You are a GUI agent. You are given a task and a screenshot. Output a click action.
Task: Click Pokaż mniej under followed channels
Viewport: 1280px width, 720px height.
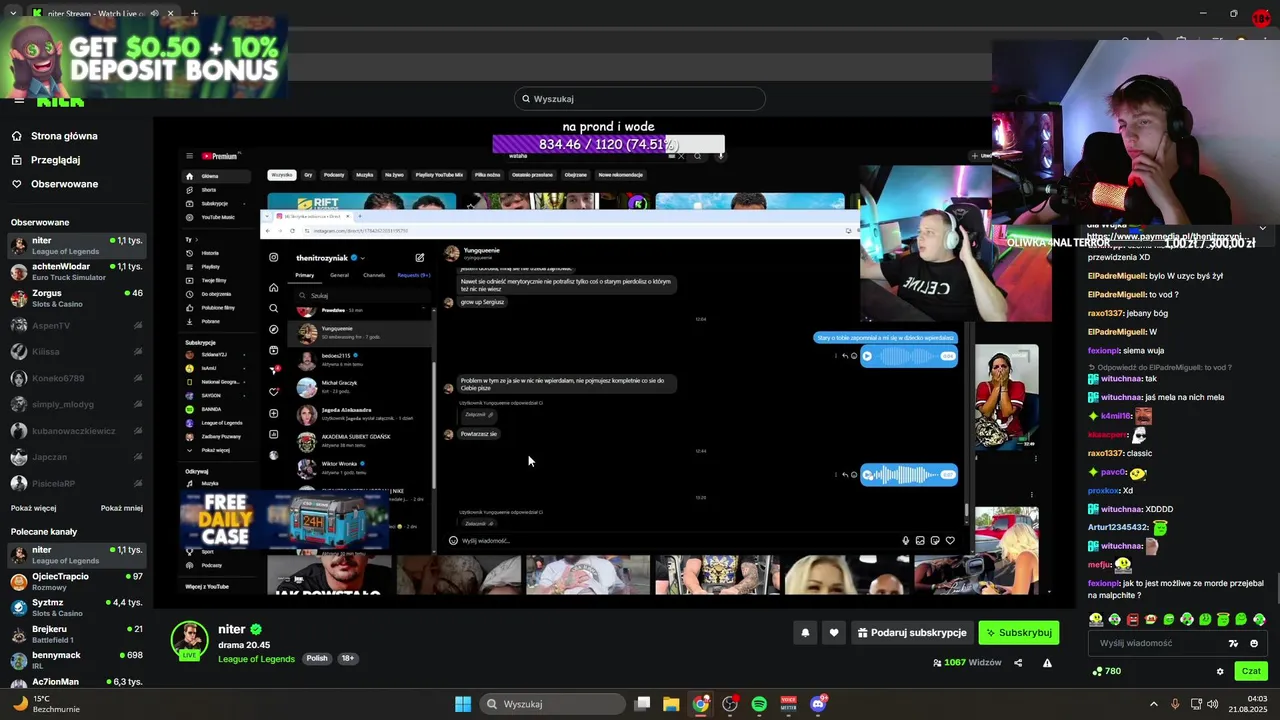[121, 508]
